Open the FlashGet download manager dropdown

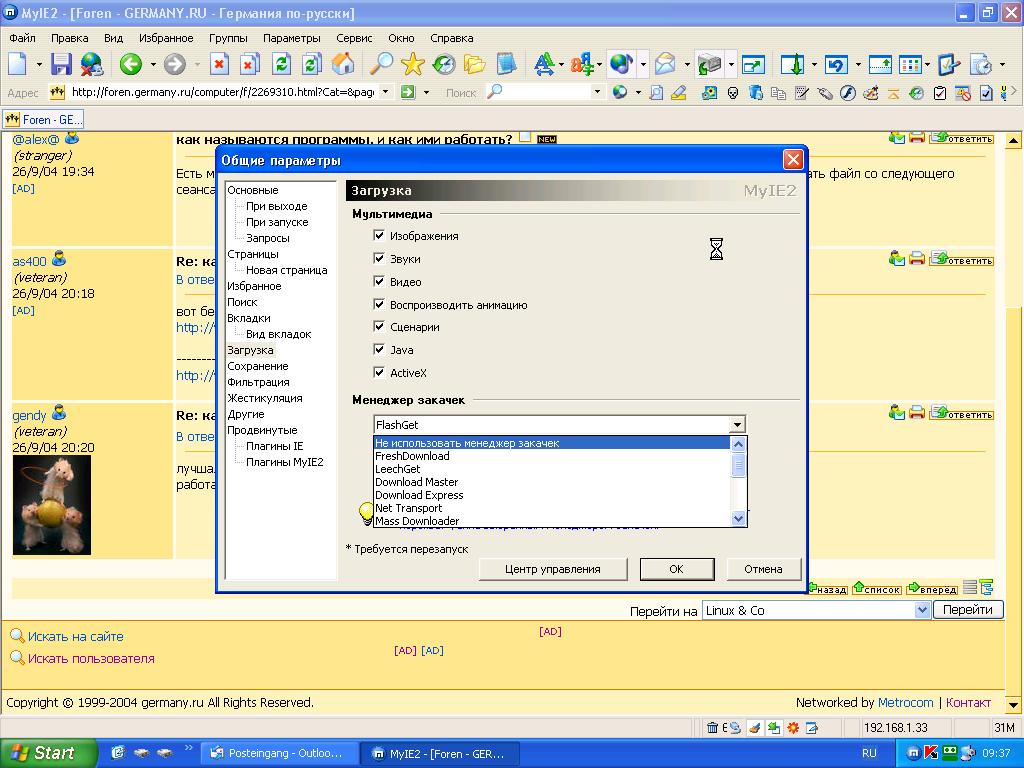click(x=737, y=424)
